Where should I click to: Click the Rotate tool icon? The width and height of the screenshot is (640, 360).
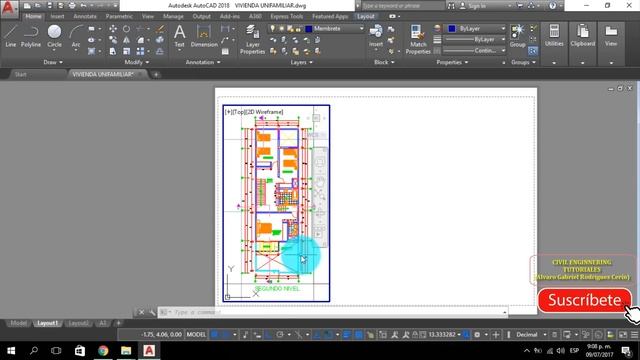pos(127,29)
